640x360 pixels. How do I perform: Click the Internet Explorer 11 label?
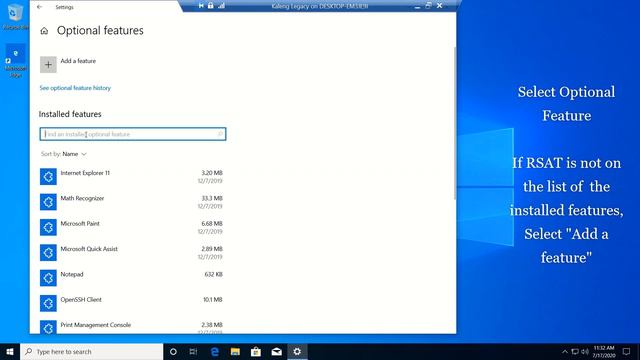click(85, 173)
